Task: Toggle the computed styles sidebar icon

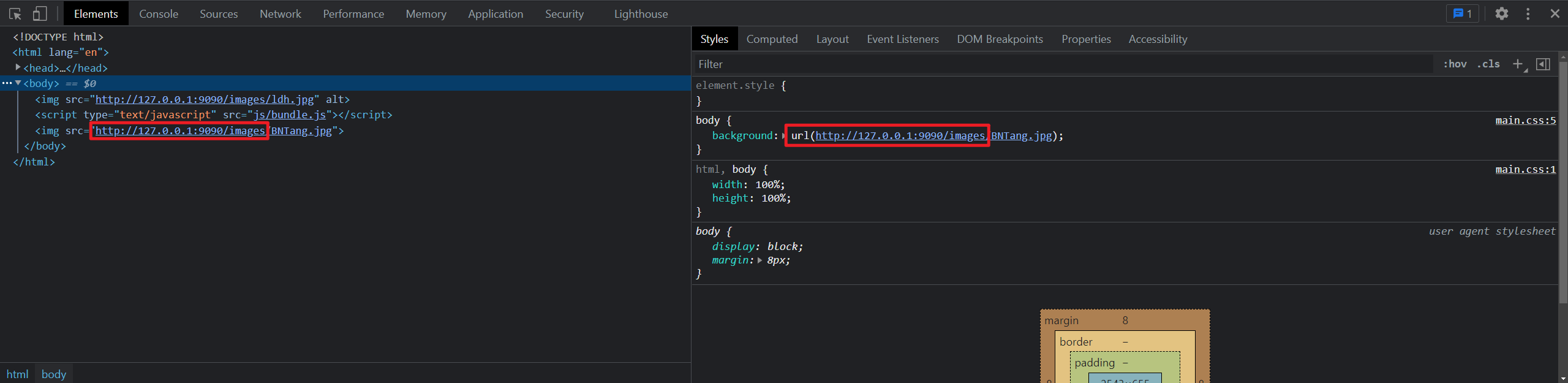Action: pos(1543,64)
